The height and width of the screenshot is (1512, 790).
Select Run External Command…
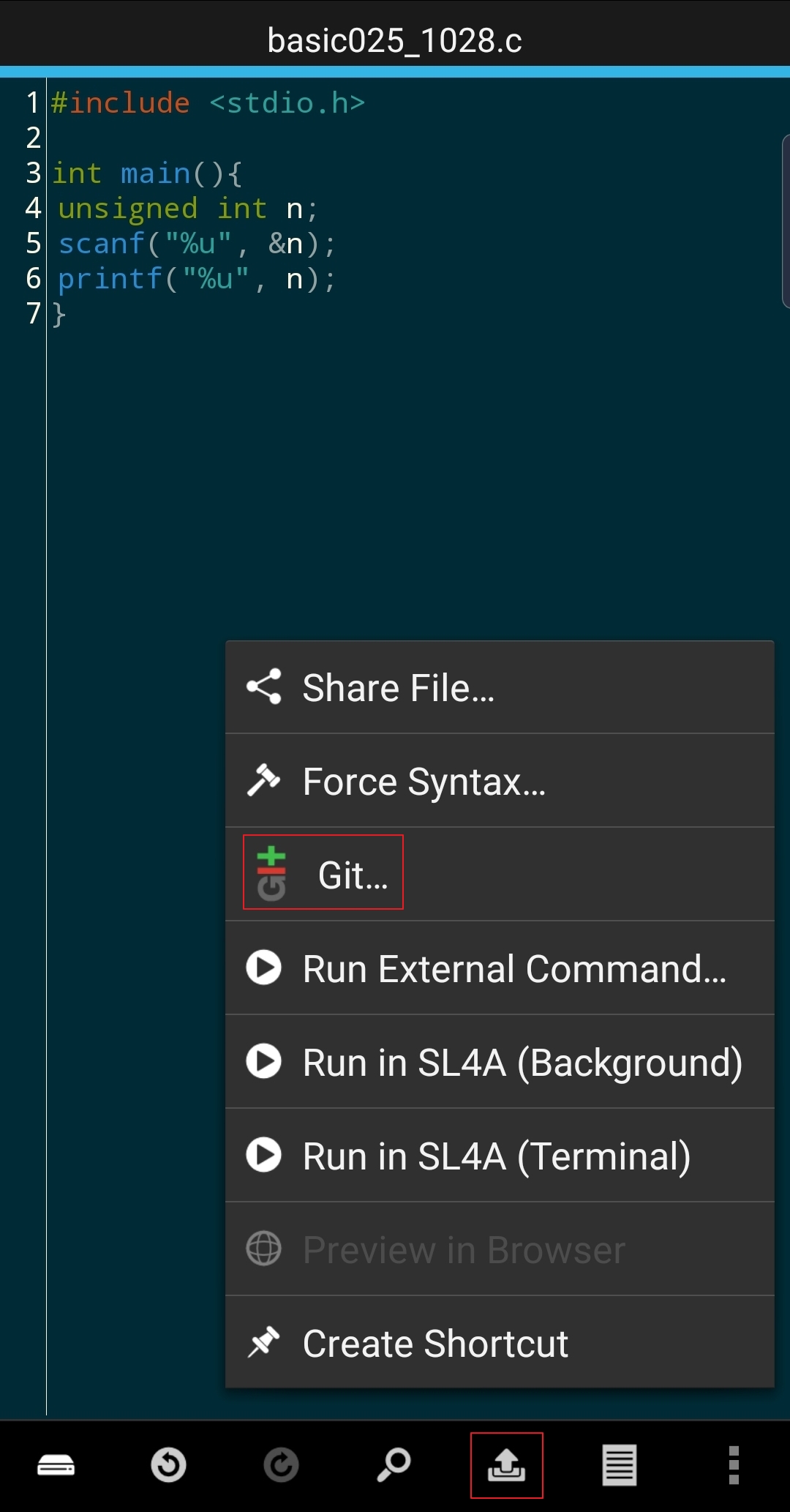click(x=500, y=968)
